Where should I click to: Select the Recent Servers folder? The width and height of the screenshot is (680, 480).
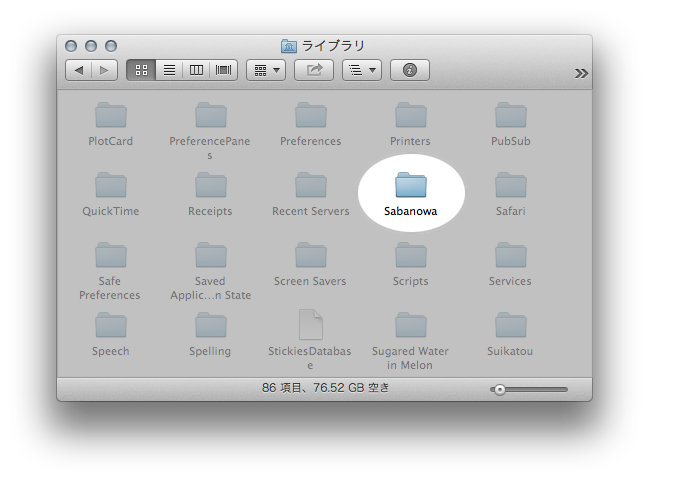click(x=311, y=185)
